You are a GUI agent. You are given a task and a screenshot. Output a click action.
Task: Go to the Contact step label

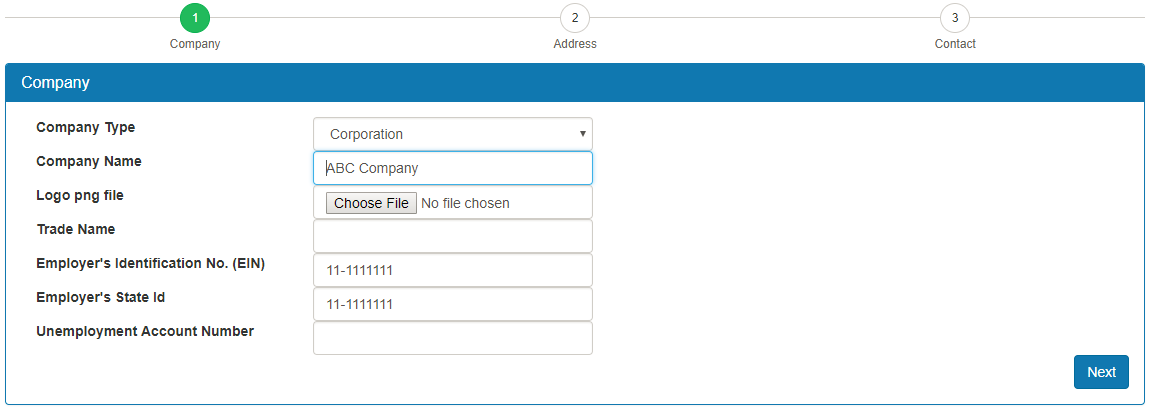[955, 44]
